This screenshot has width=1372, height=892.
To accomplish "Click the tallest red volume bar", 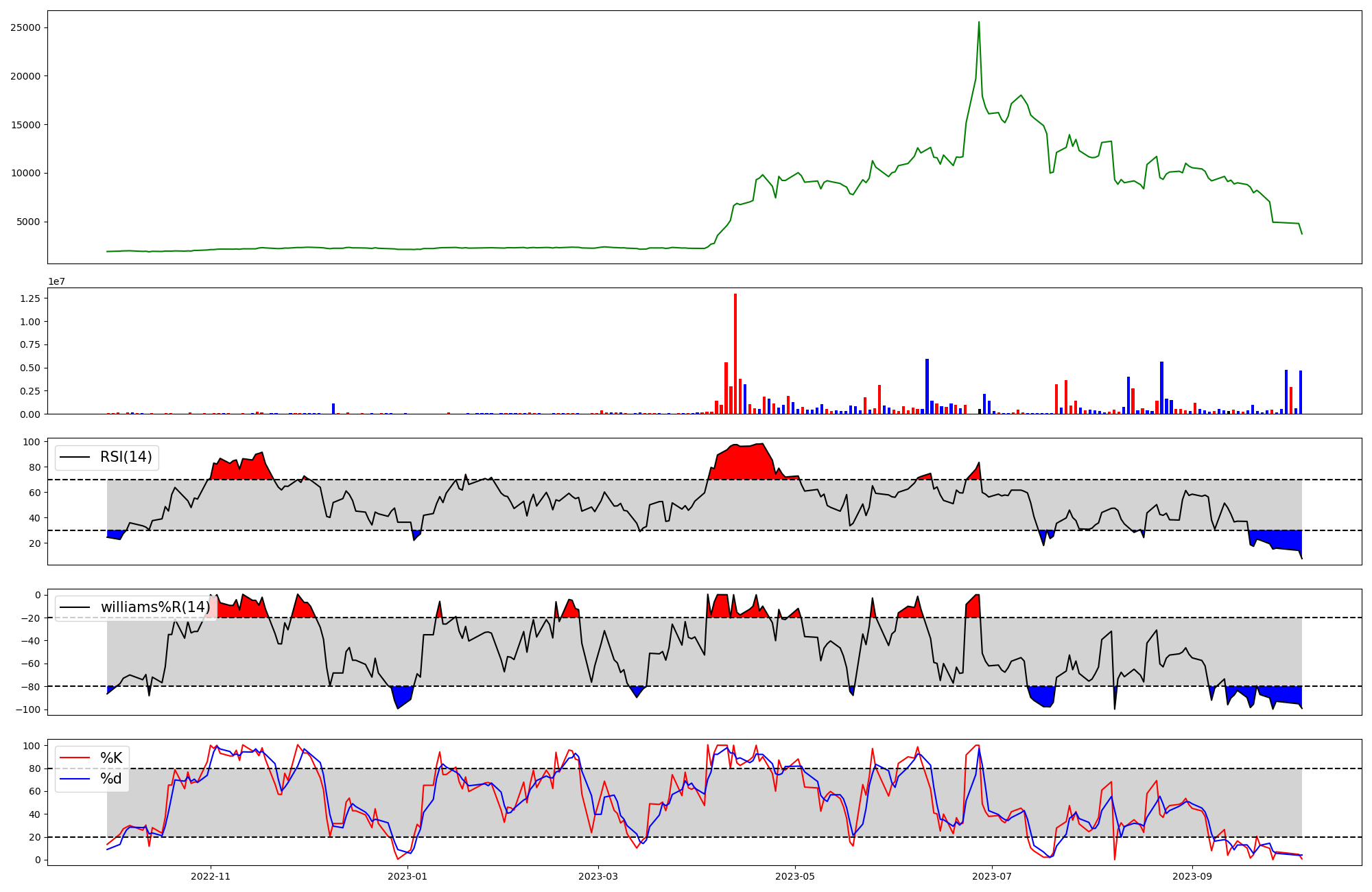I will coord(735,353).
